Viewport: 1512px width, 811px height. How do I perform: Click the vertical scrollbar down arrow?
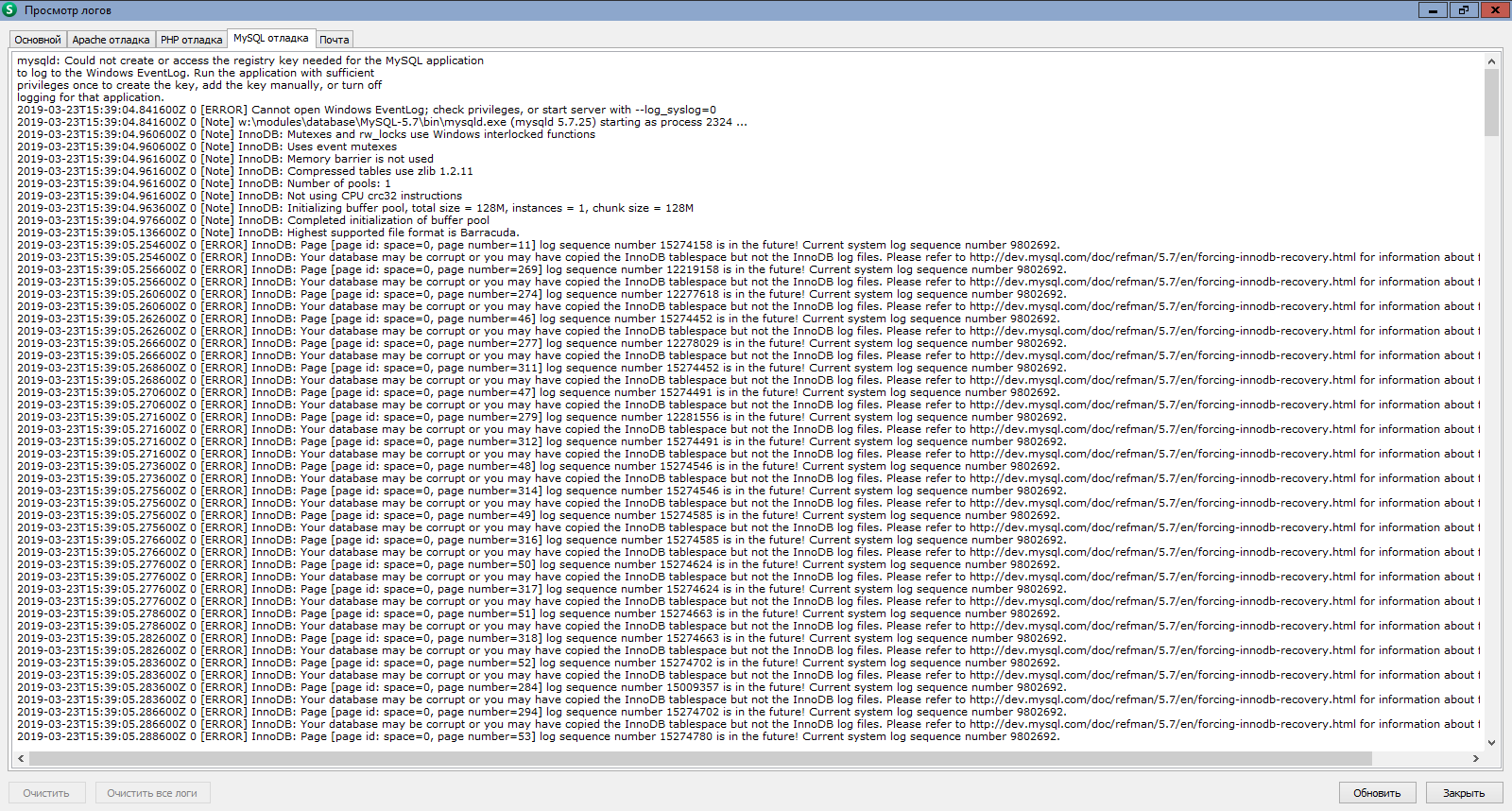click(1491, 743)
